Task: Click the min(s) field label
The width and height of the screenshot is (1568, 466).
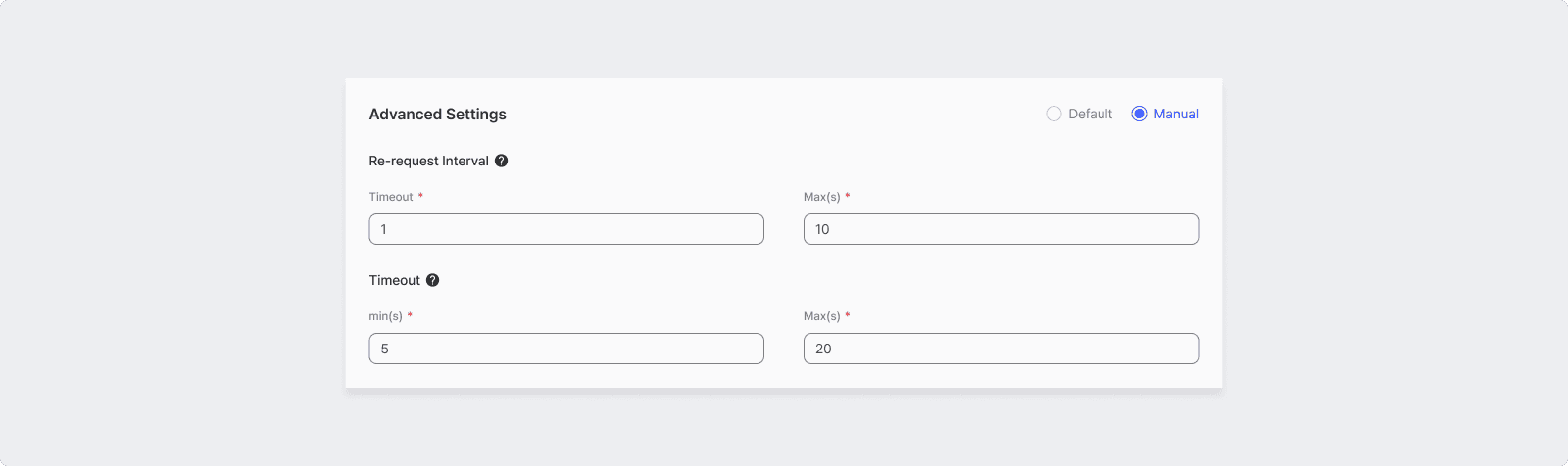Action: coord(386,316)
